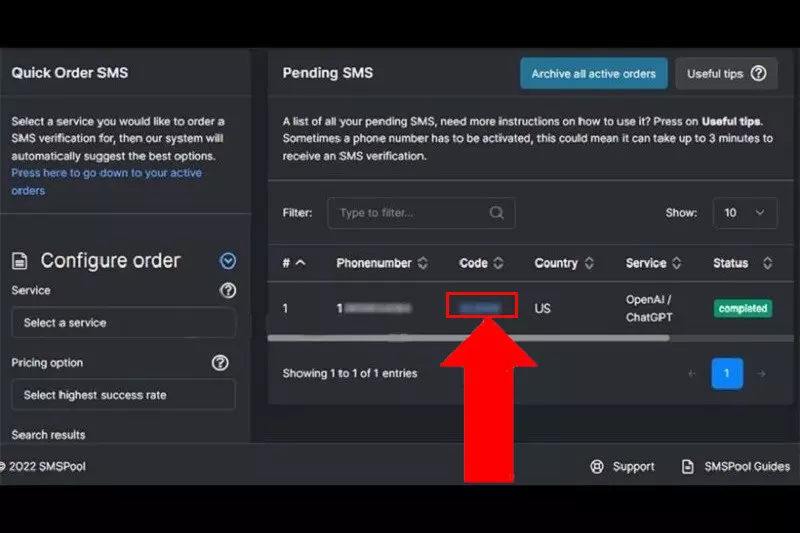The image size is (800, 533).
Task: Sort by Status column arrows
Action: pyautogui.click(x=767, y=263)
